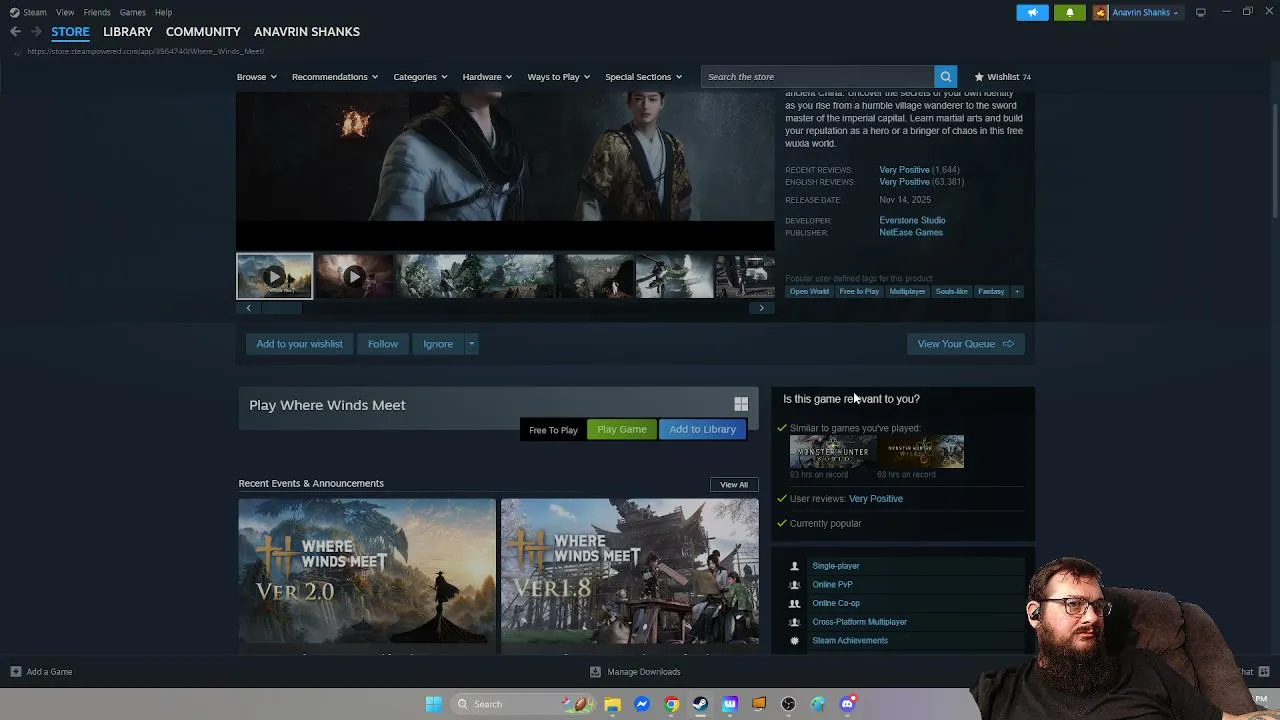The image size is (1280, 720).
Task: Click the Steam logo in the title bar
Action: click(14, 12)
